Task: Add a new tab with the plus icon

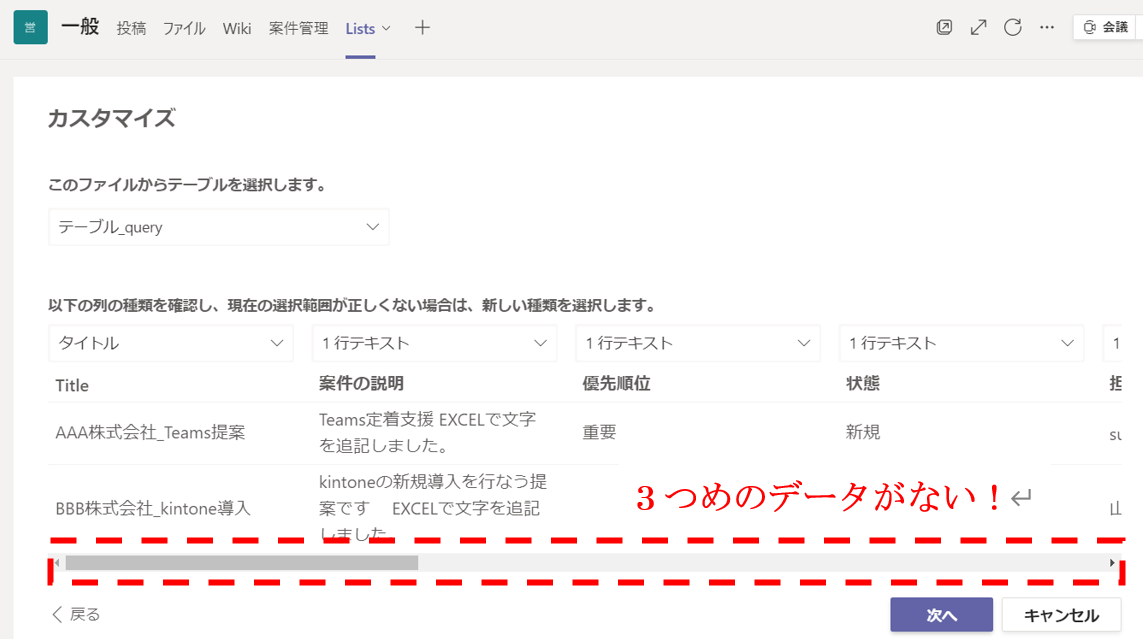Action: [422, 27]
